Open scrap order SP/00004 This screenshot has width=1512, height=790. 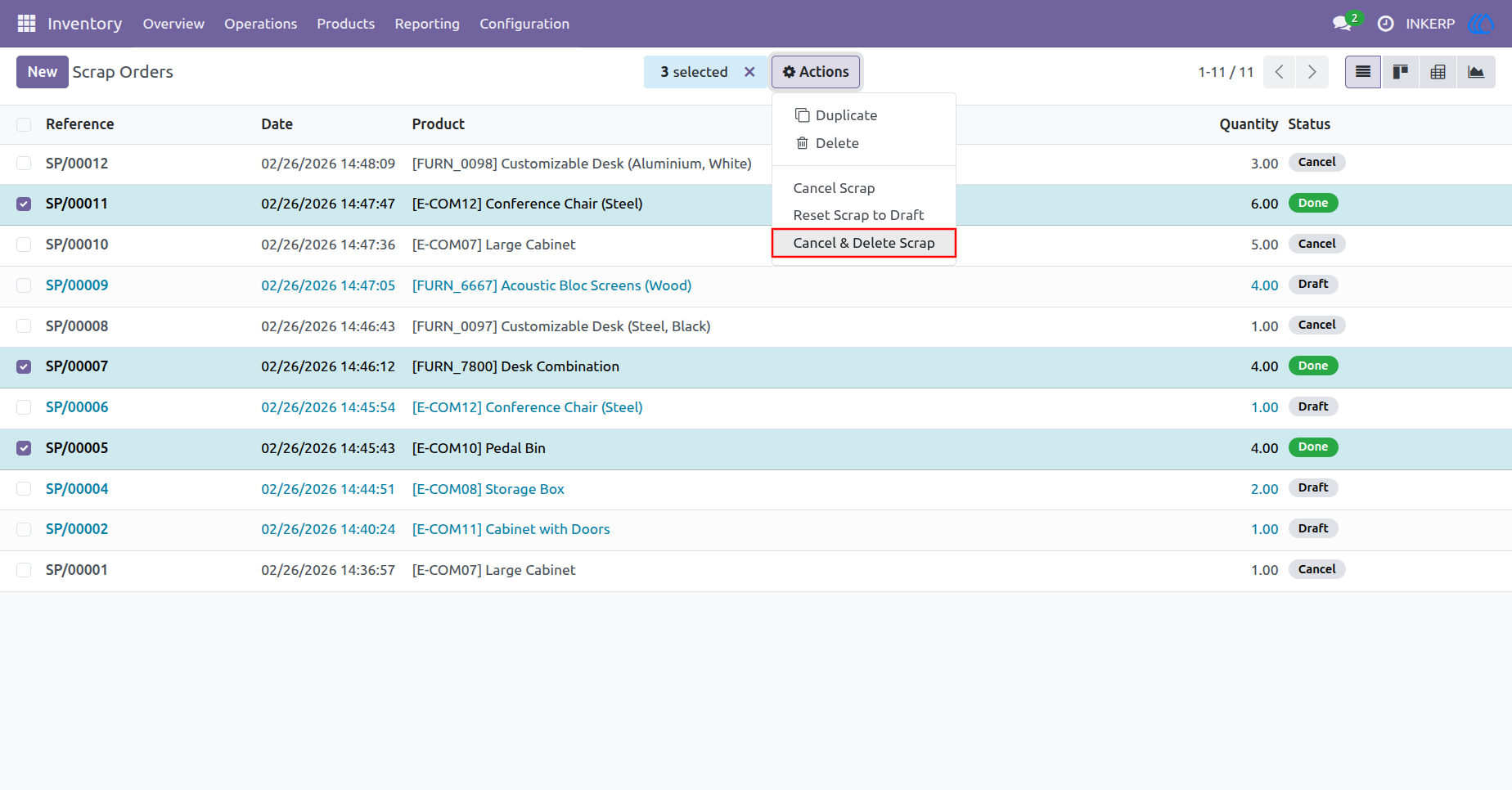coord(77,489)
